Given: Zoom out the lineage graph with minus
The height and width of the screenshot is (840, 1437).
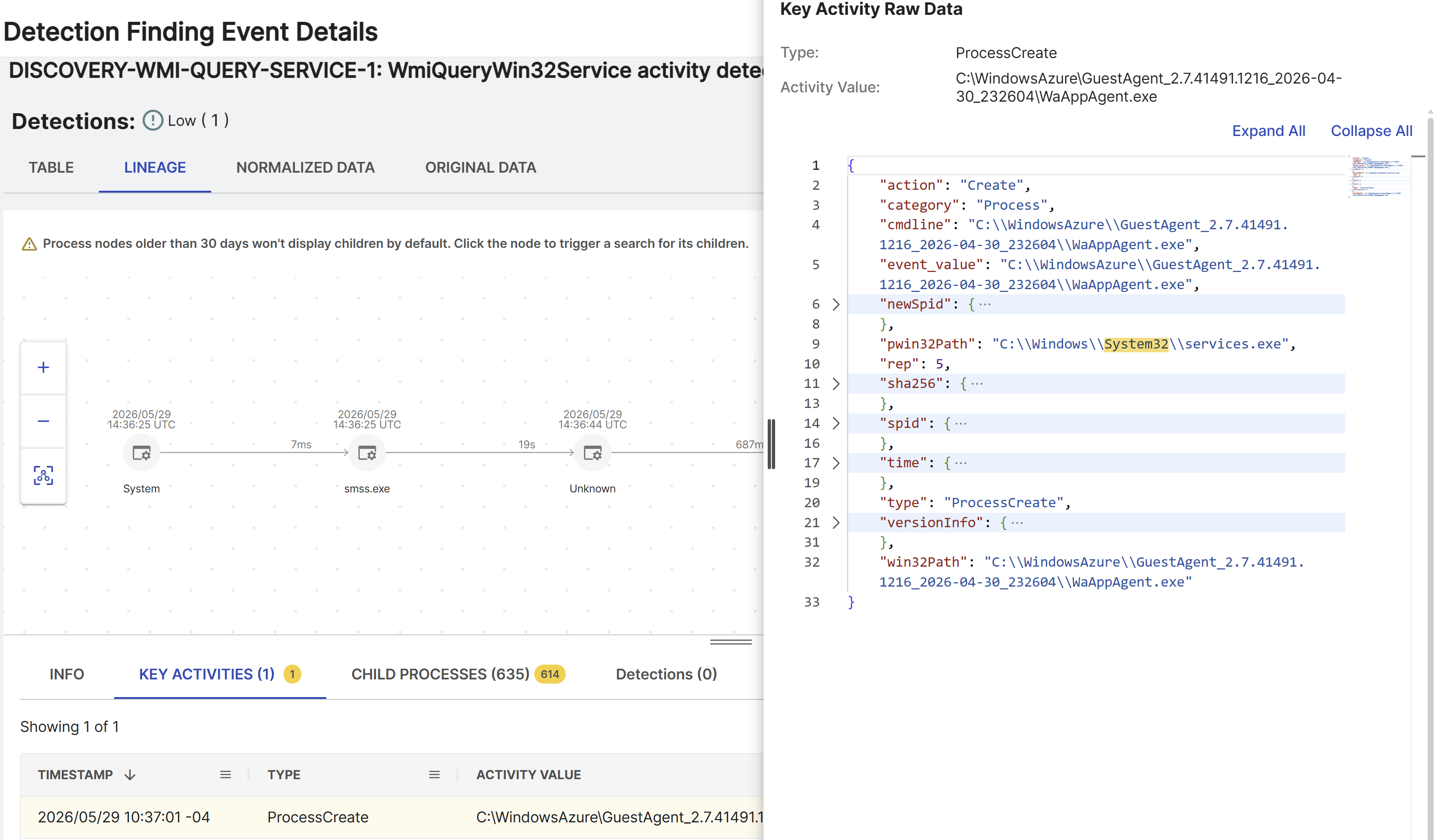Looking at the screenshot, I should (43, 421).
